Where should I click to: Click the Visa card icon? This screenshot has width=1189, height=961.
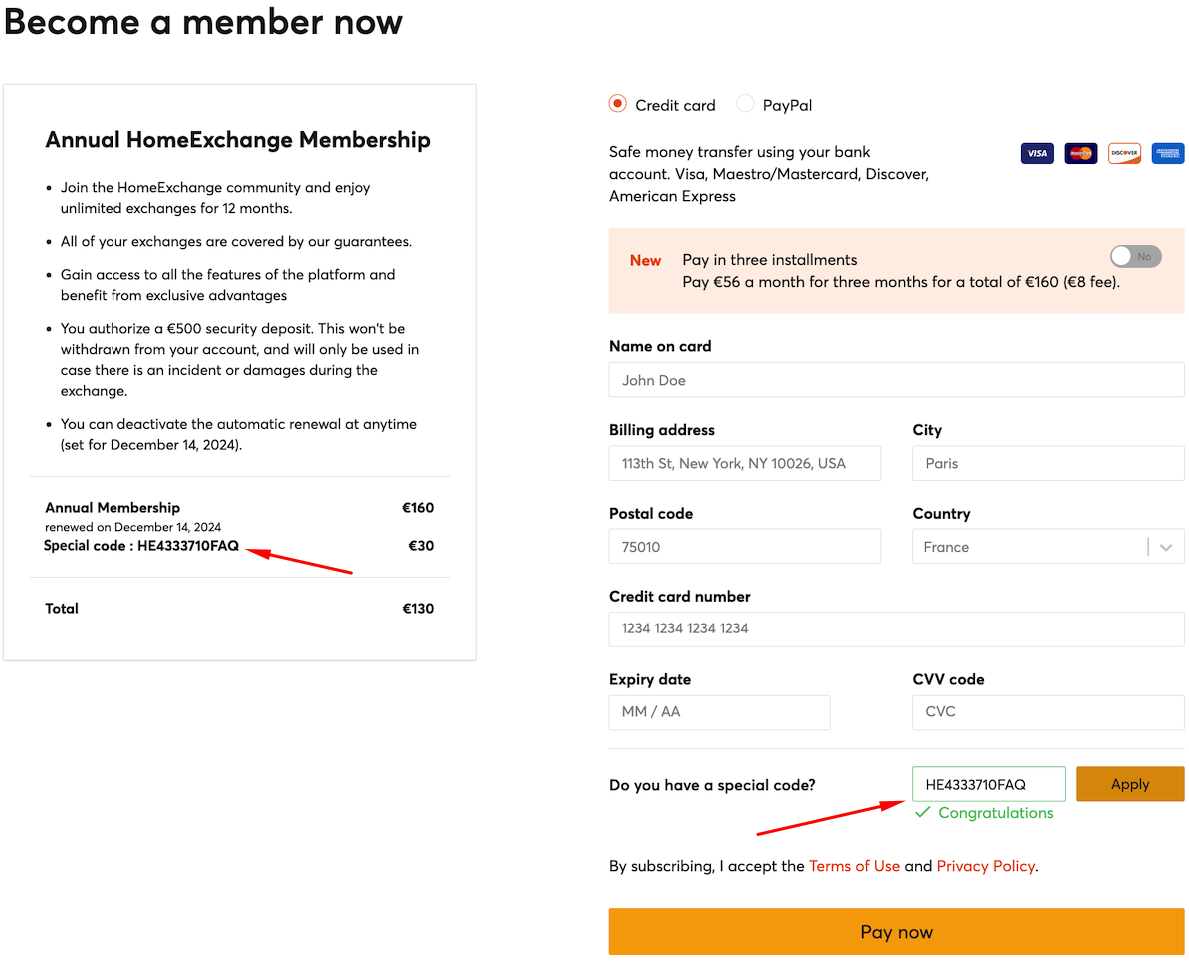(1037, 153)
